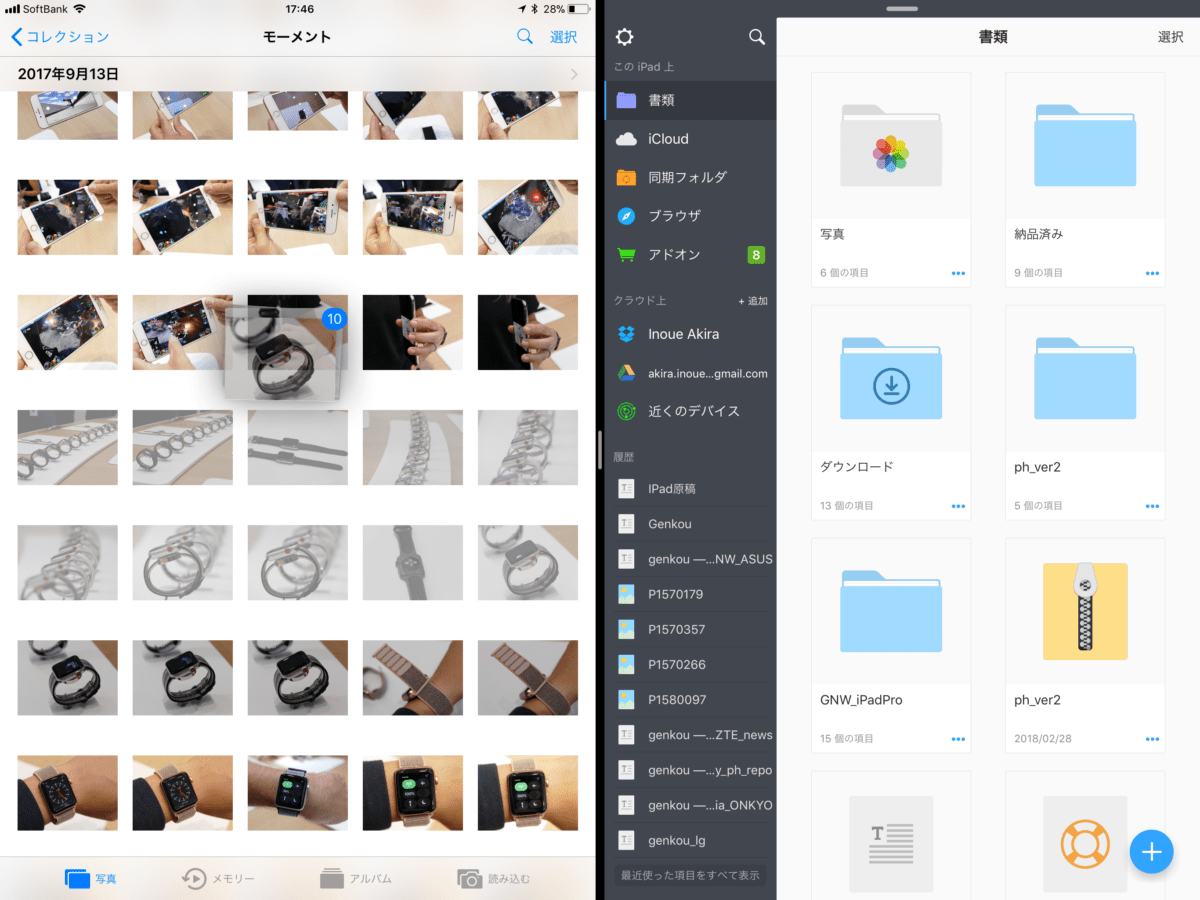The image size is (1200, 900).
Task: Tap 選択 in the Photos app
Action: pos(563,37)
